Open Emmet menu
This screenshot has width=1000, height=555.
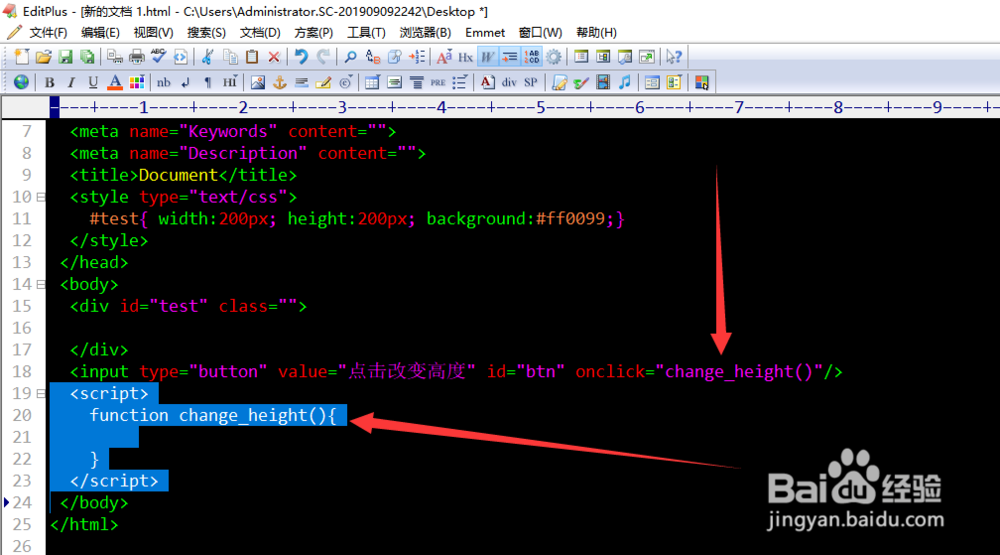[x=485, y=33]
